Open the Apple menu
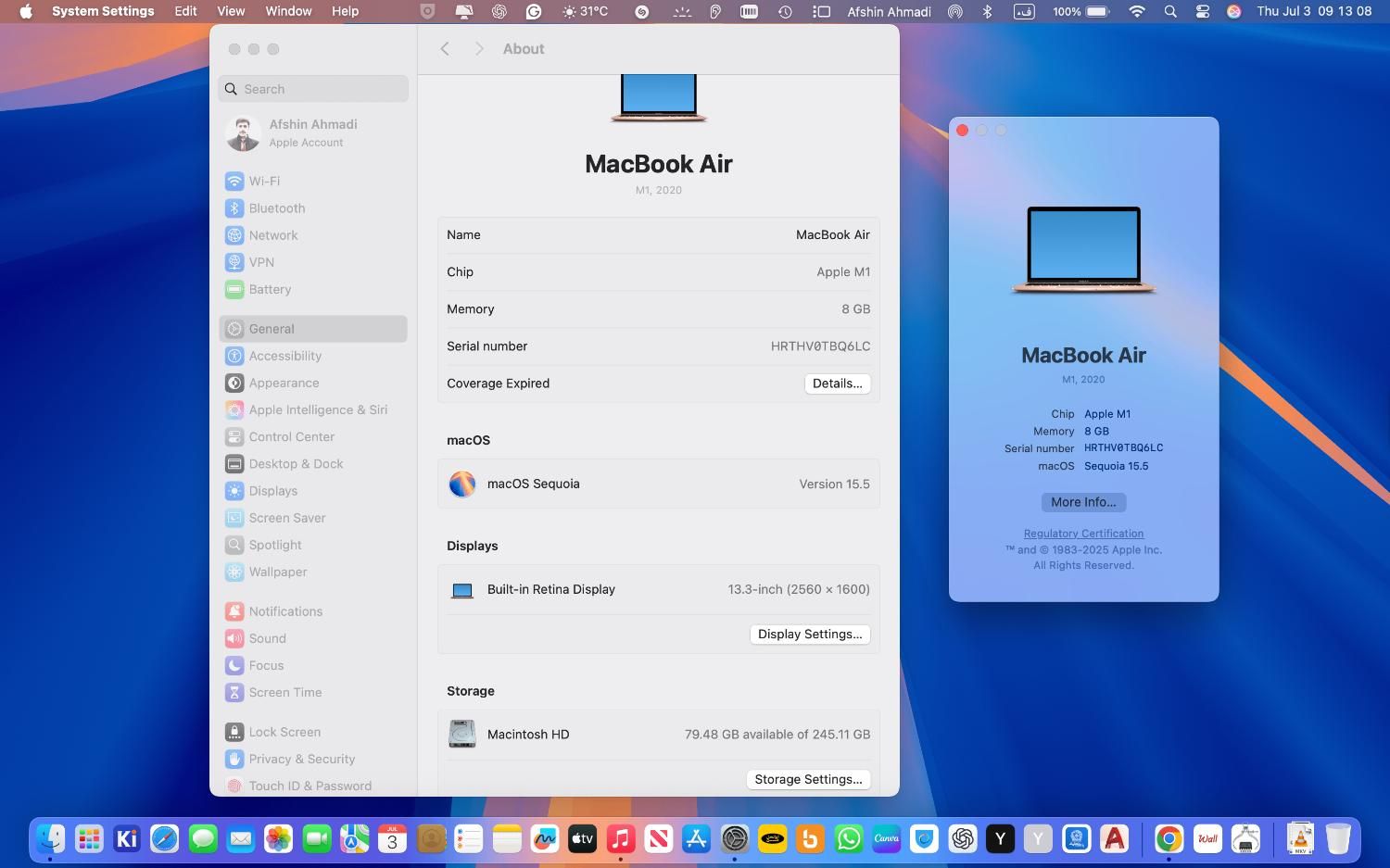Image resolution: width=1390 pixels, height=868 pixels. pyautogui.click(x=26, y=11)
